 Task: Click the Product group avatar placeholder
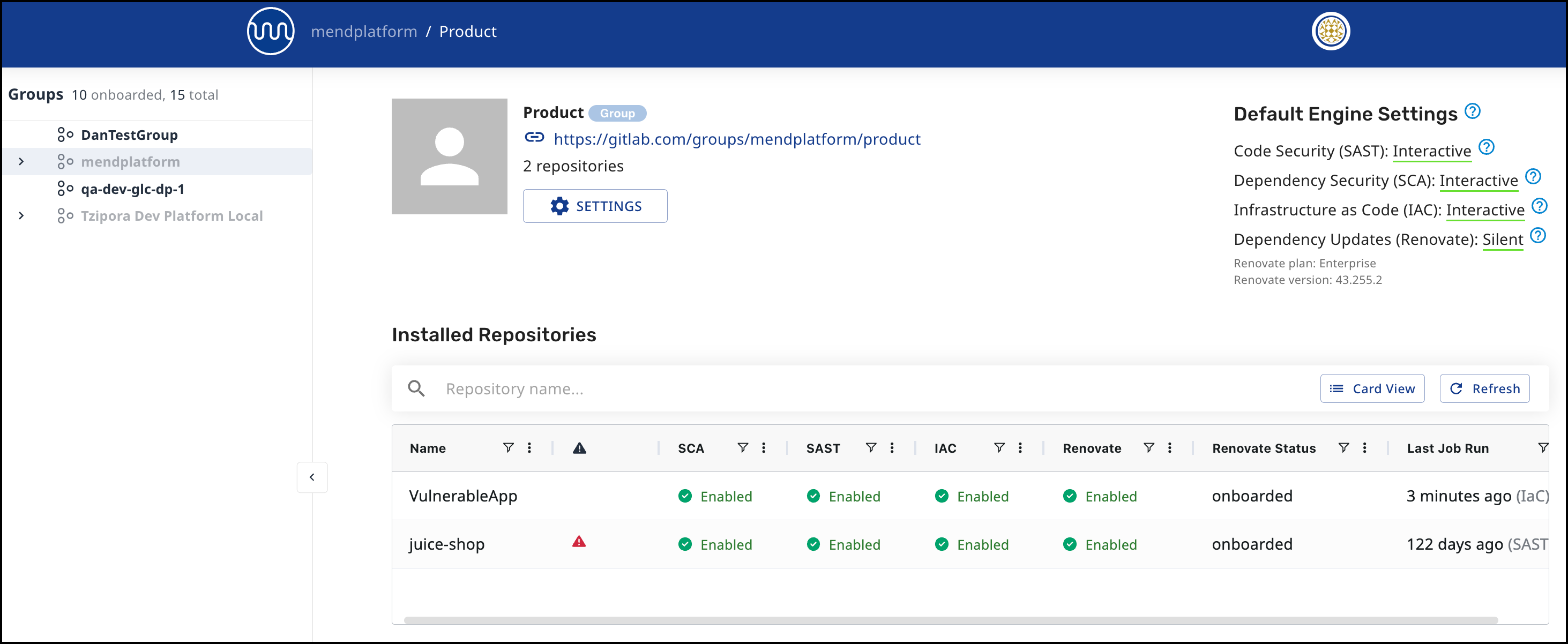pyautogui.click(x=449, y=156)
